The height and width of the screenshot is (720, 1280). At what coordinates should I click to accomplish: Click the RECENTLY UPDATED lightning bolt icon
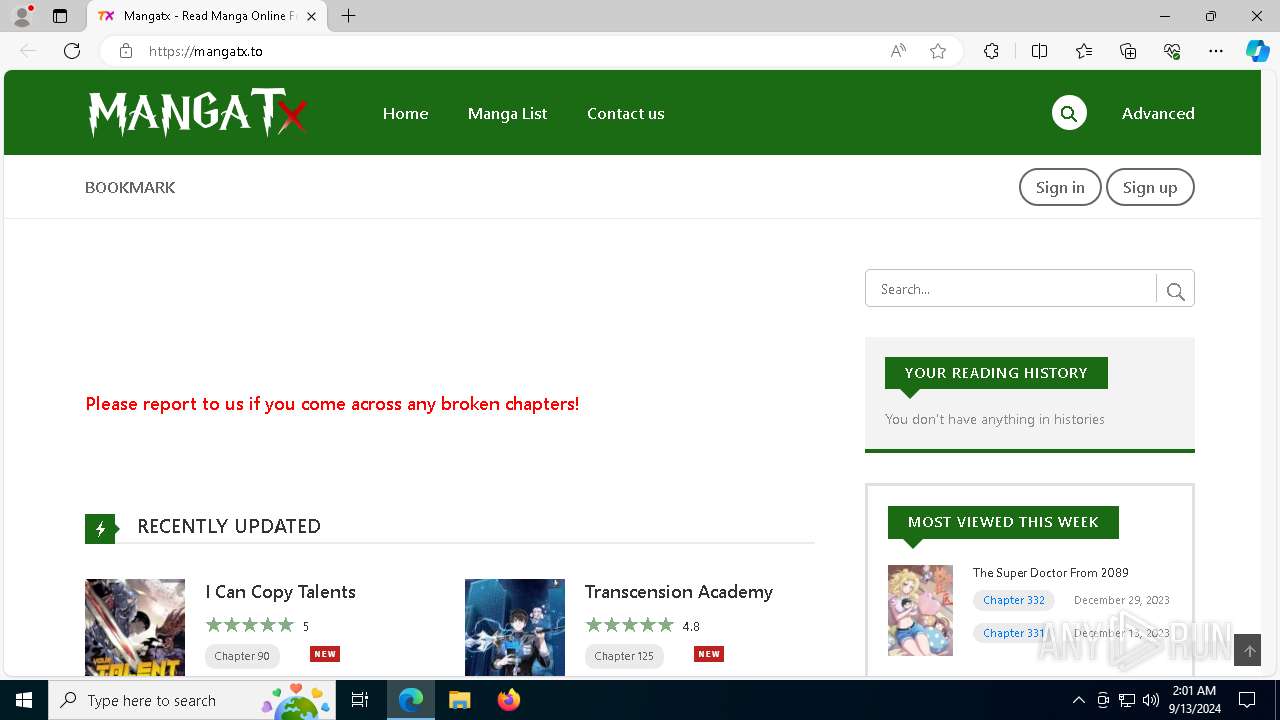coord(100,528)
